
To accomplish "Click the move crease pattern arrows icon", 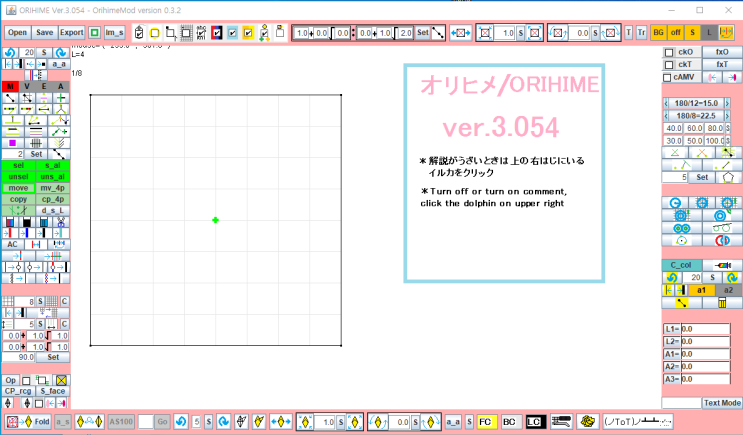I will pos(460,33).
